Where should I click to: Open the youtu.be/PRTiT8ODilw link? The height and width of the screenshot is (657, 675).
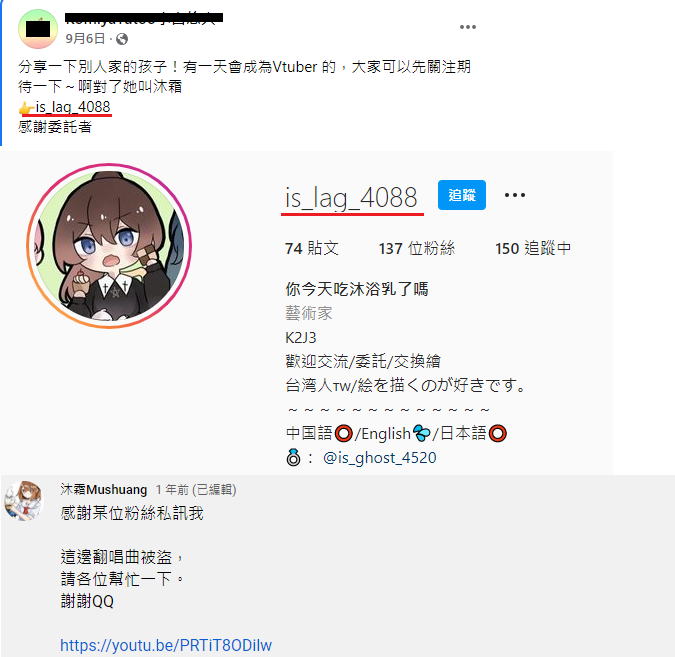pyautogui.click(x=166, y=645)
